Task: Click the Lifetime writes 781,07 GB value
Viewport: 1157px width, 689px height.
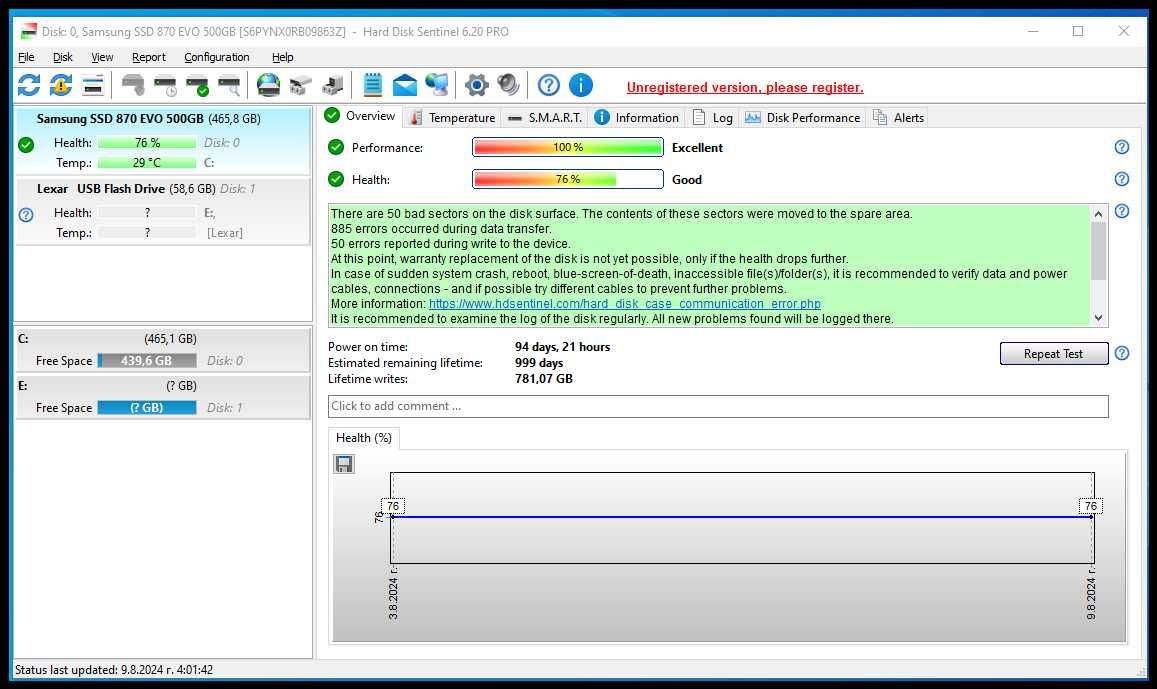Action: (x=544, y=378)
